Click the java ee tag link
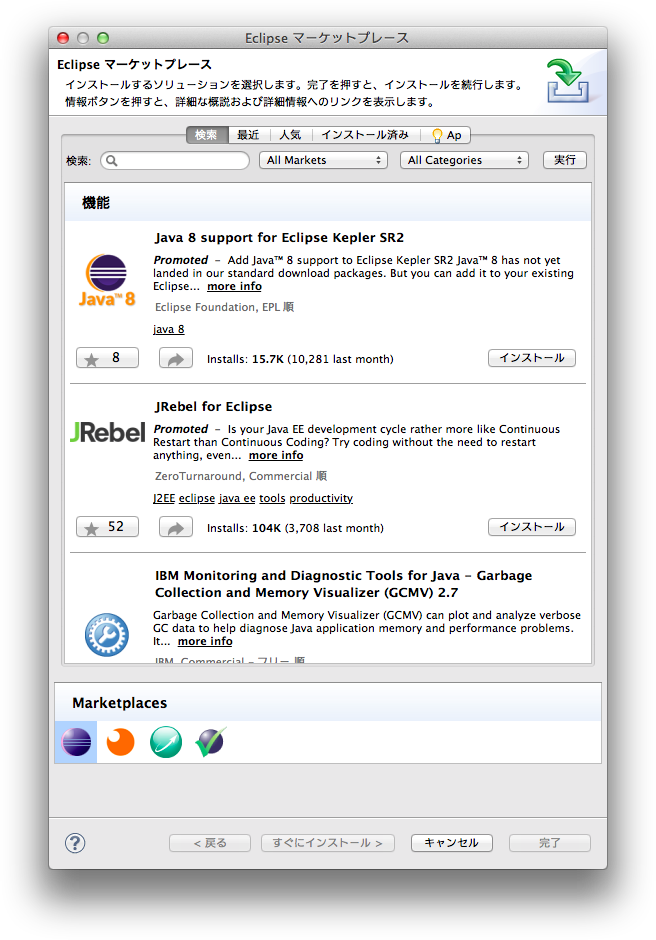This screenshot has width=656, height=940. pyautogui.click(x=237, y=498)
